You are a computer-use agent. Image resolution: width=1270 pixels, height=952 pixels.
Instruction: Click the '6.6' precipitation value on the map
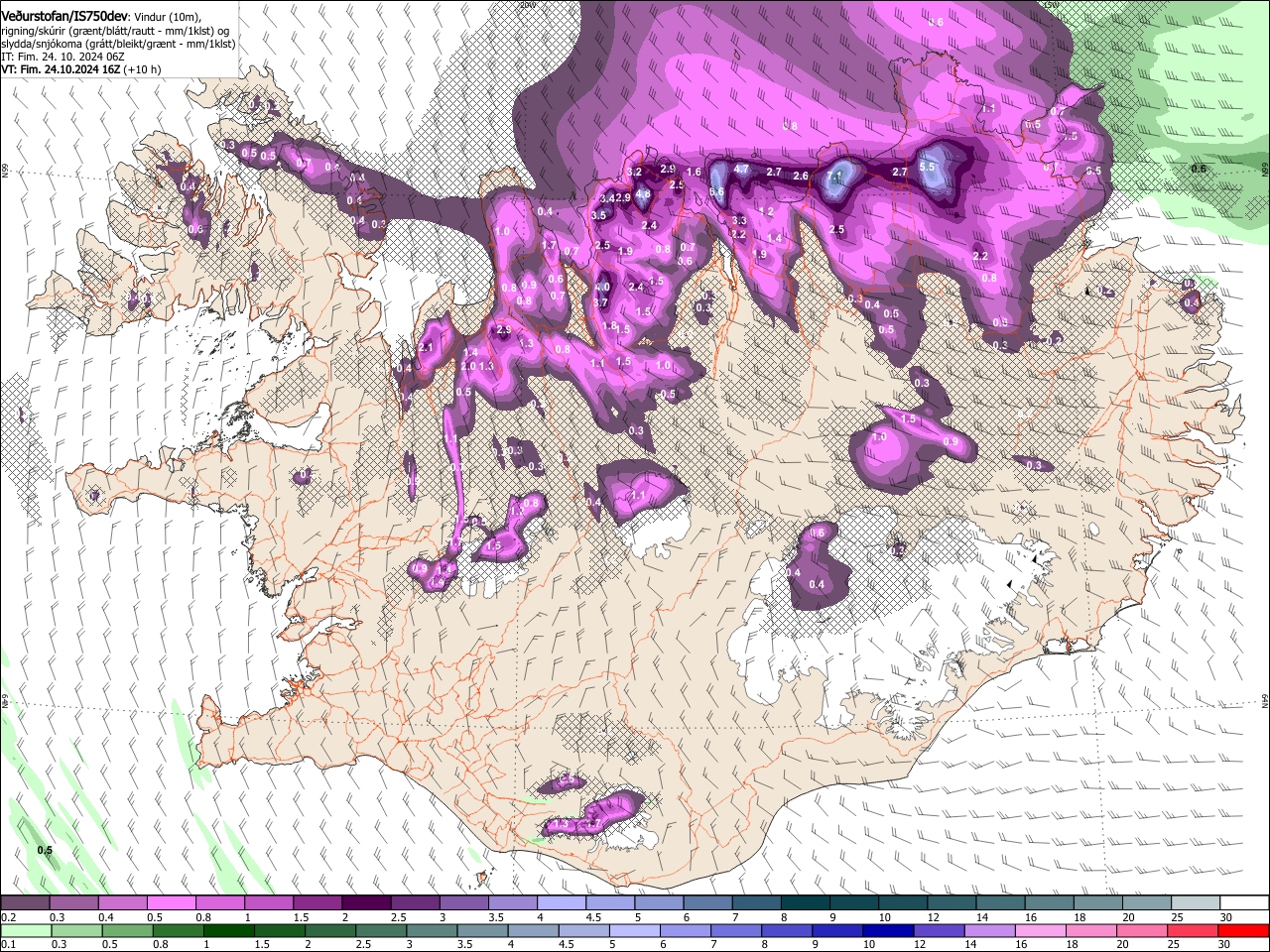pos(717,192)
